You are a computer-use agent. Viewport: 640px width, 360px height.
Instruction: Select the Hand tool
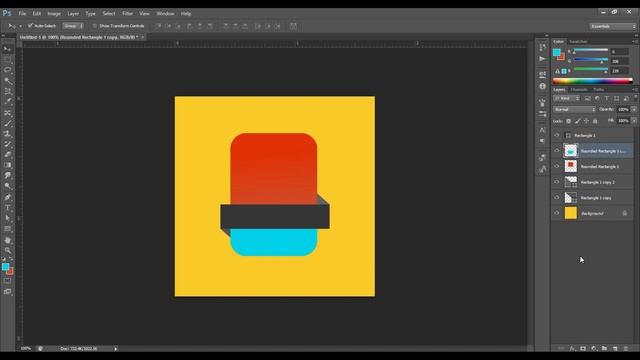tap(7, 240)
